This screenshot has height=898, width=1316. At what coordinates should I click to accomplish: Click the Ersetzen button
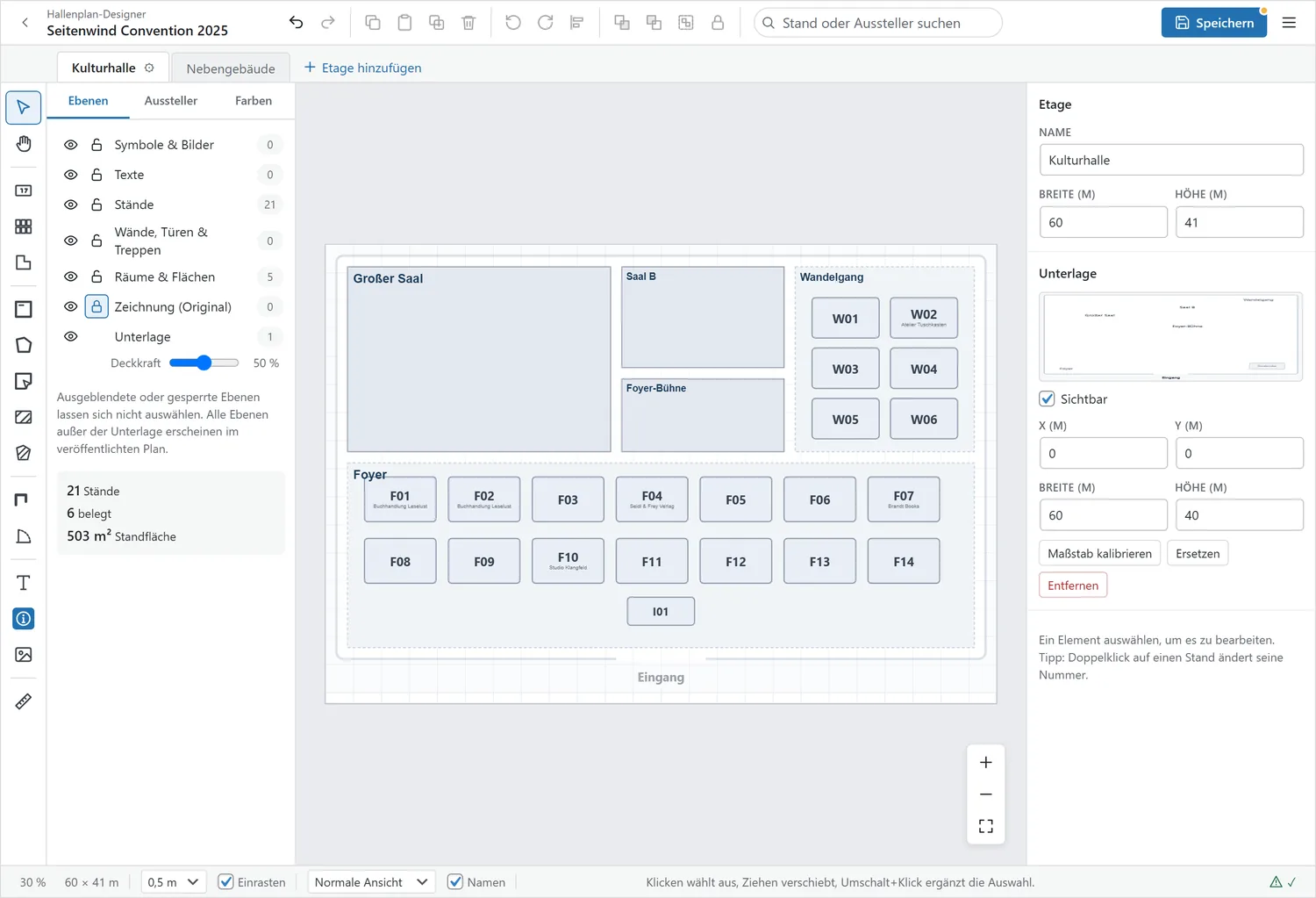point(1198,554)
